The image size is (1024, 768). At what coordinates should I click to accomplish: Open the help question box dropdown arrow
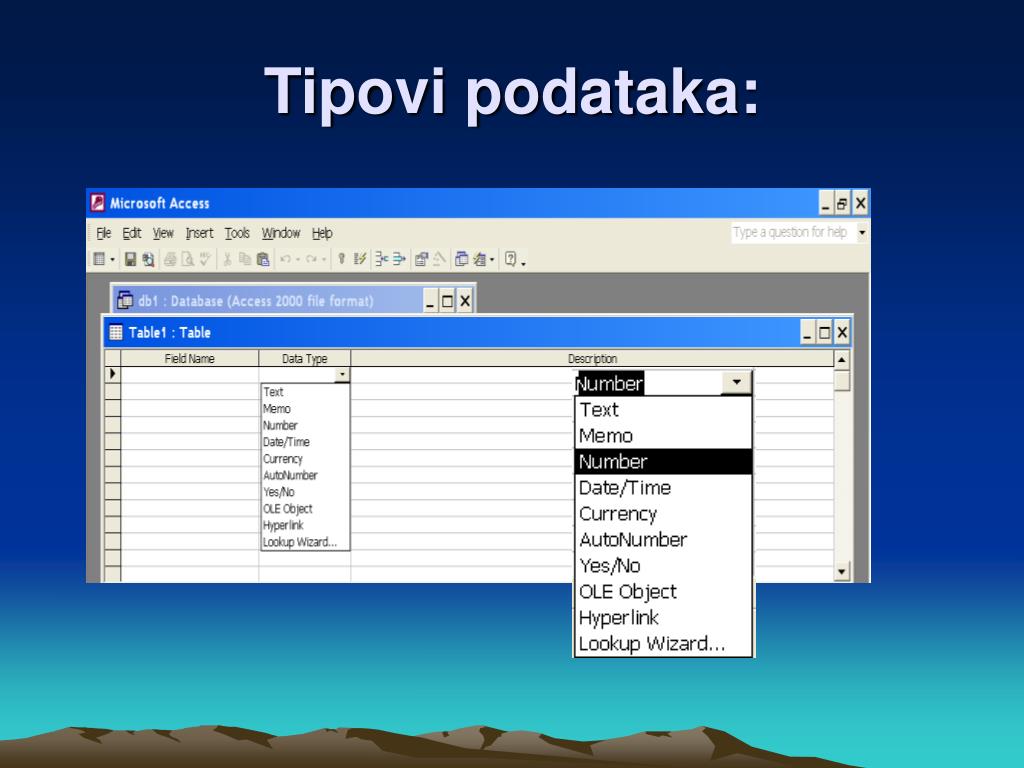coord(862,232)
